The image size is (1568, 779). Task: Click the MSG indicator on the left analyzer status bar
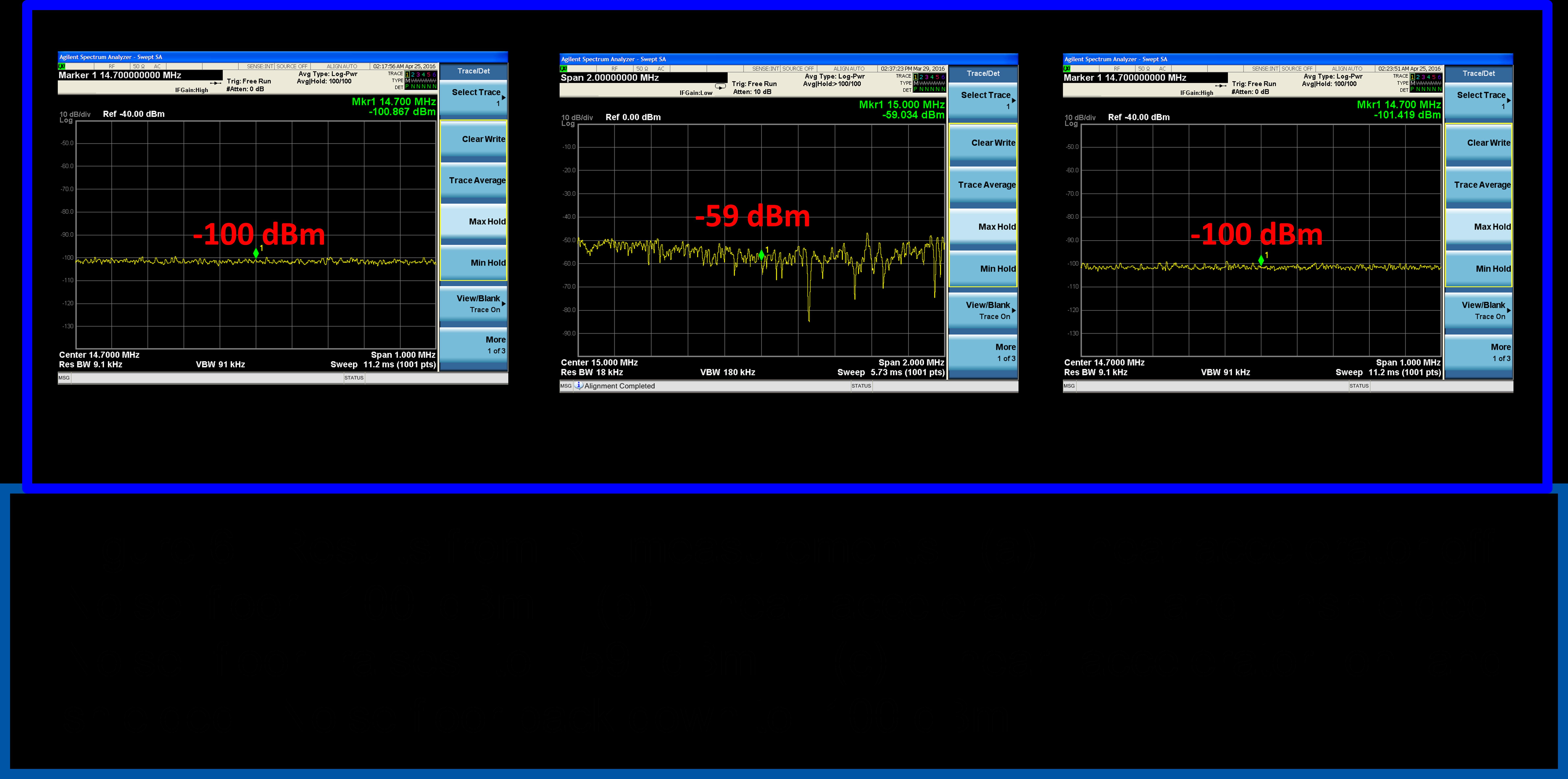click(x=64, y=378)
